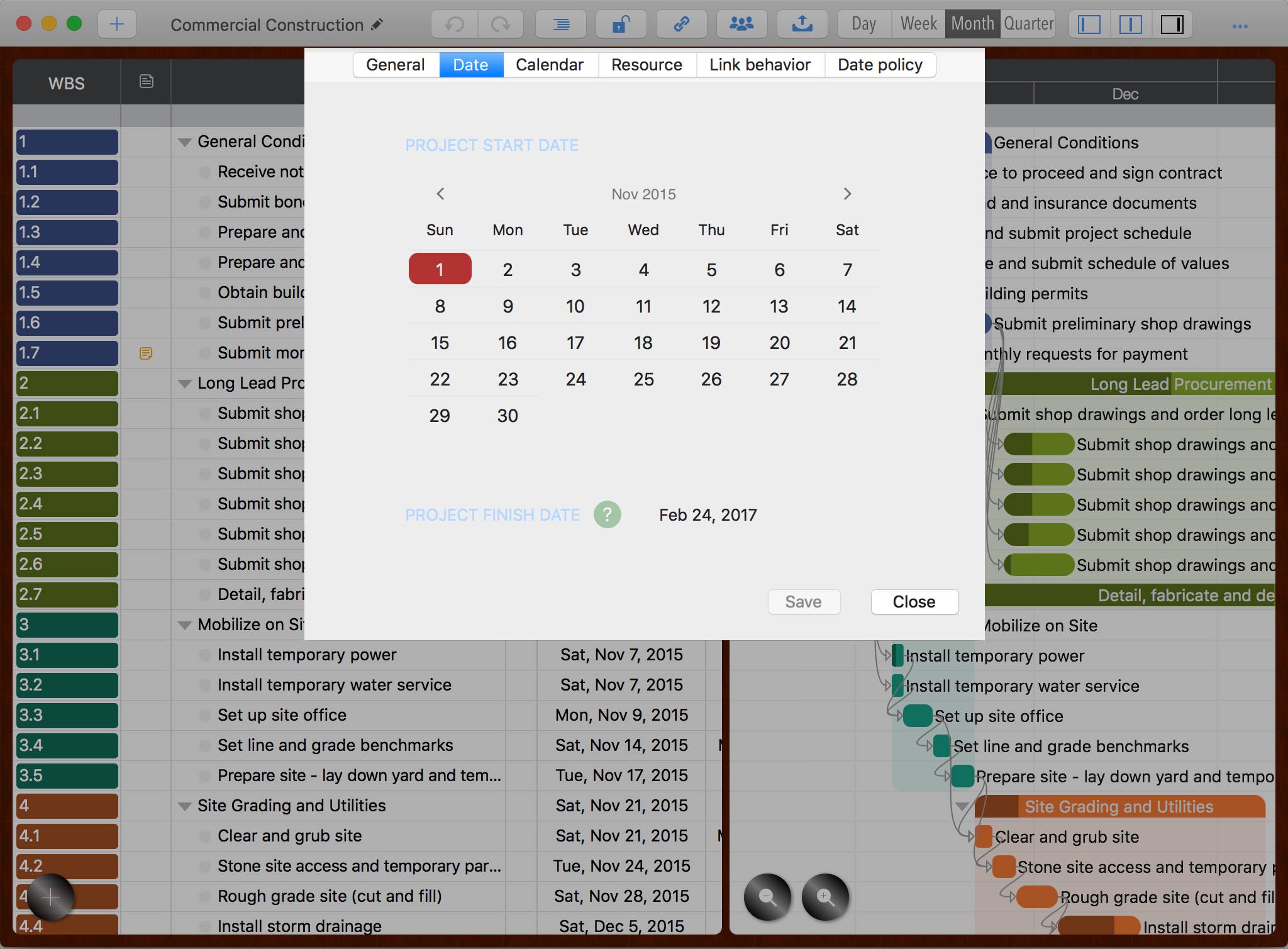Click the undo arrow in toolbar
This screenshot has height=949, width=1288.
(x=454, y=25)
